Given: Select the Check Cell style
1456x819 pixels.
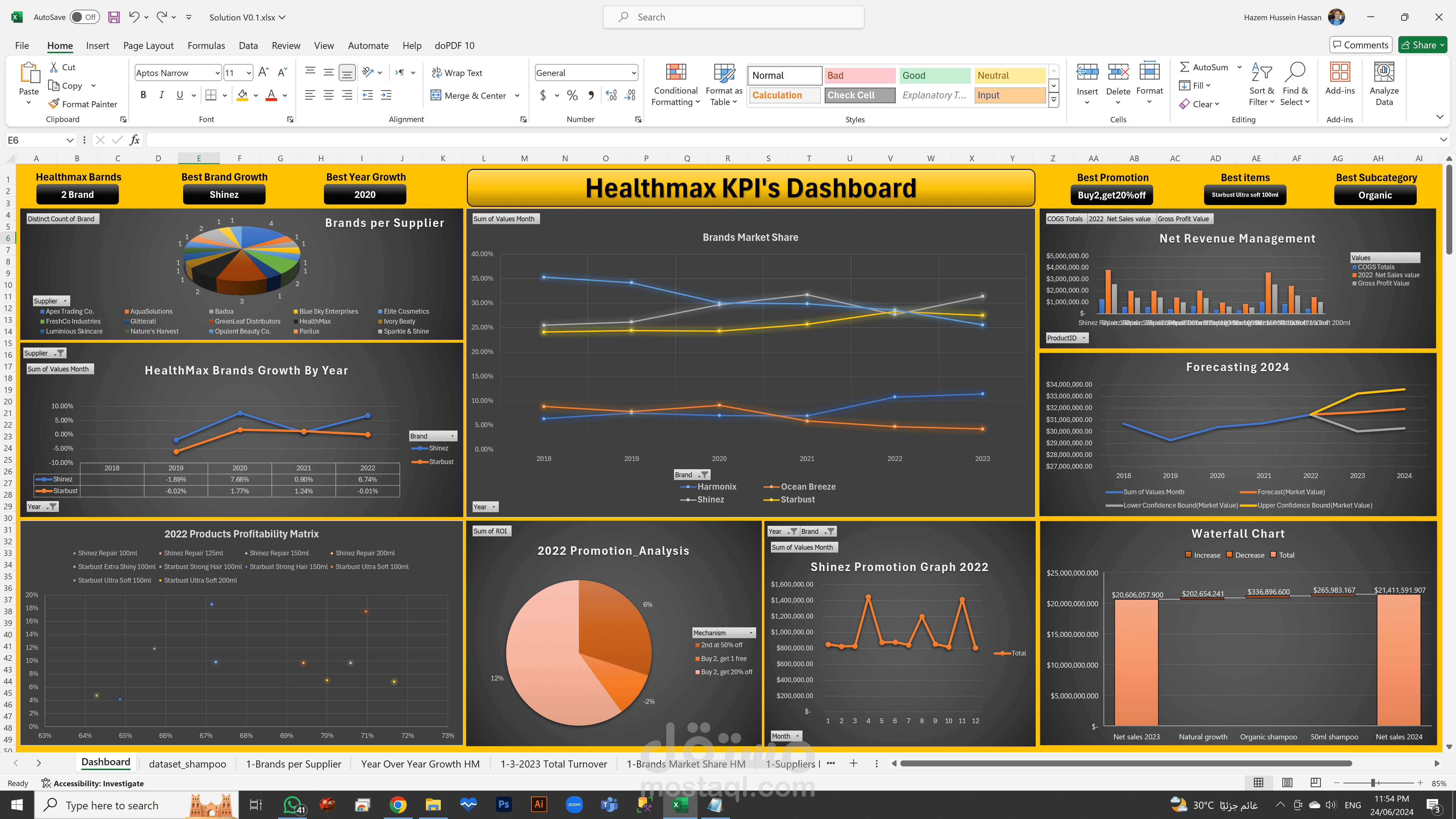Looking at the screenshot, I should [859, 95].
